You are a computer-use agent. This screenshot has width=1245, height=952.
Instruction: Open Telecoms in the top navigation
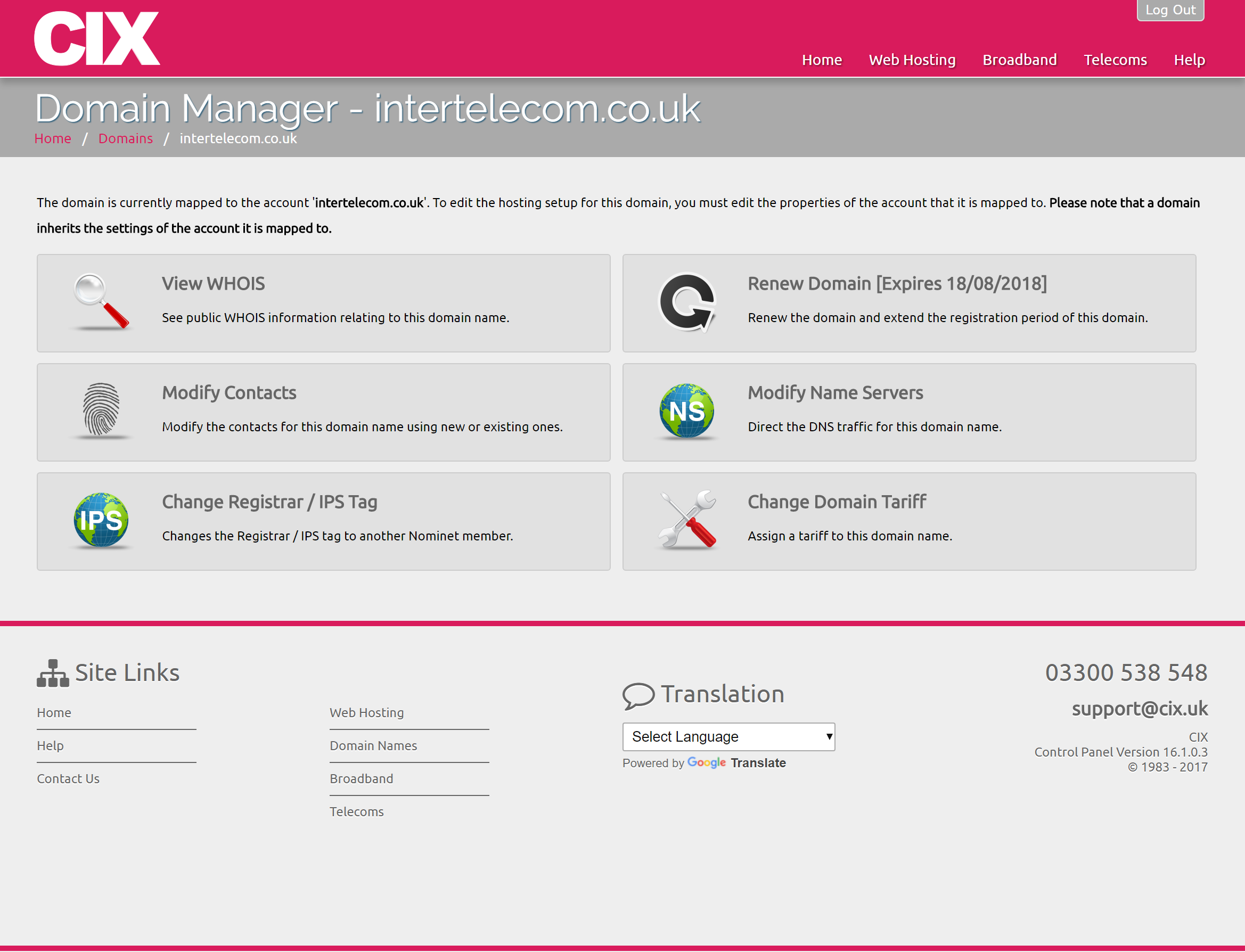tap(1115, 60)
